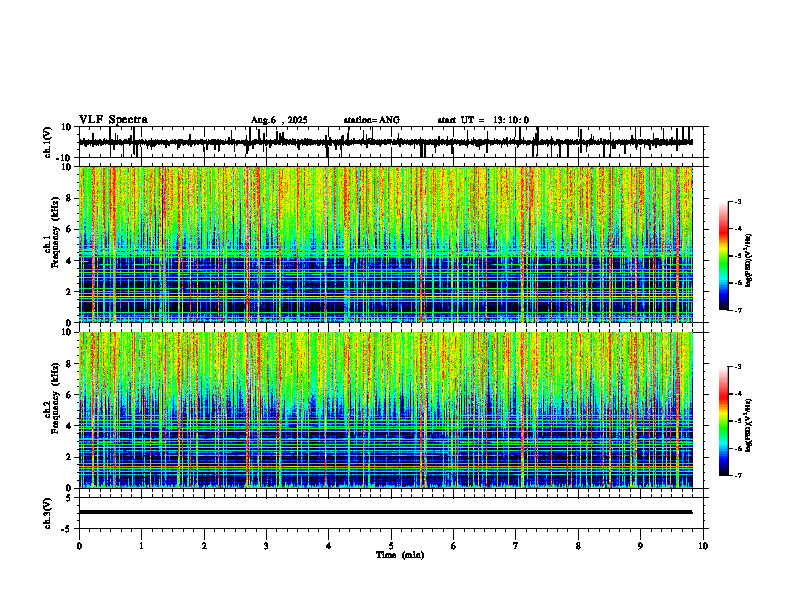Click the ch.2 PSD color bar
Screen dimensions: 792x612
pyautogui.click(x=723, y=421)
